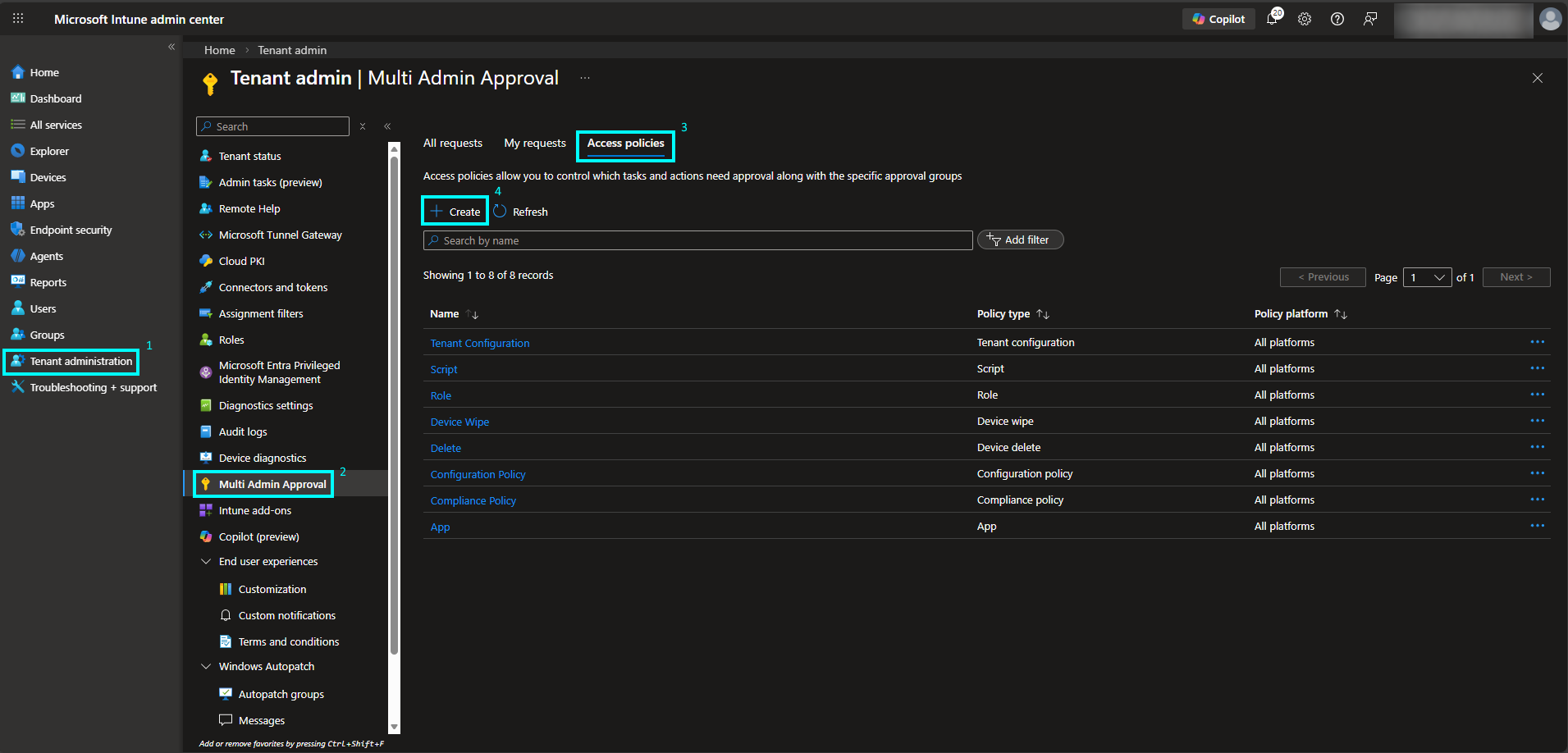Click the Roles icon
The width and height of the screenshot is (1568, 753).
(206, 340)
